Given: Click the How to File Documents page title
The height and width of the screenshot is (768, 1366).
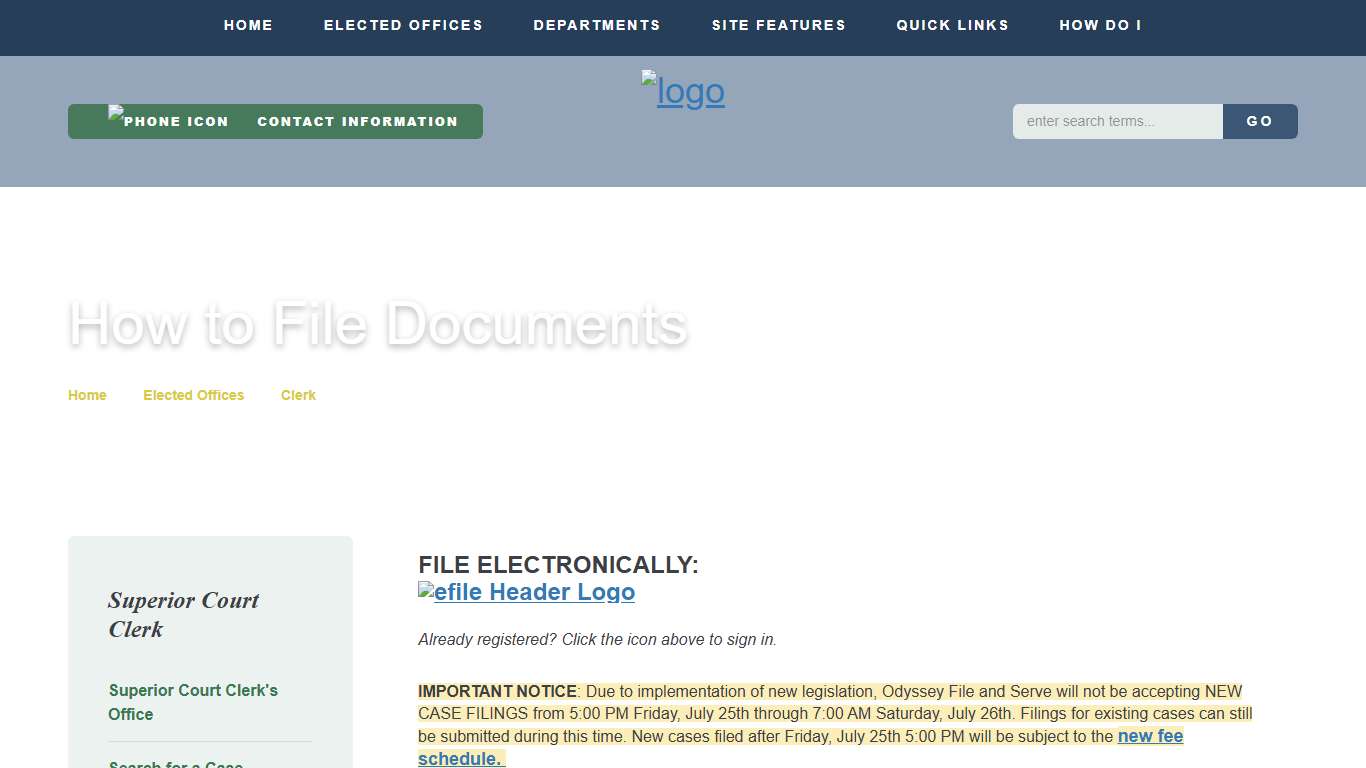Looking at the screenshot, I should [378, 325].
